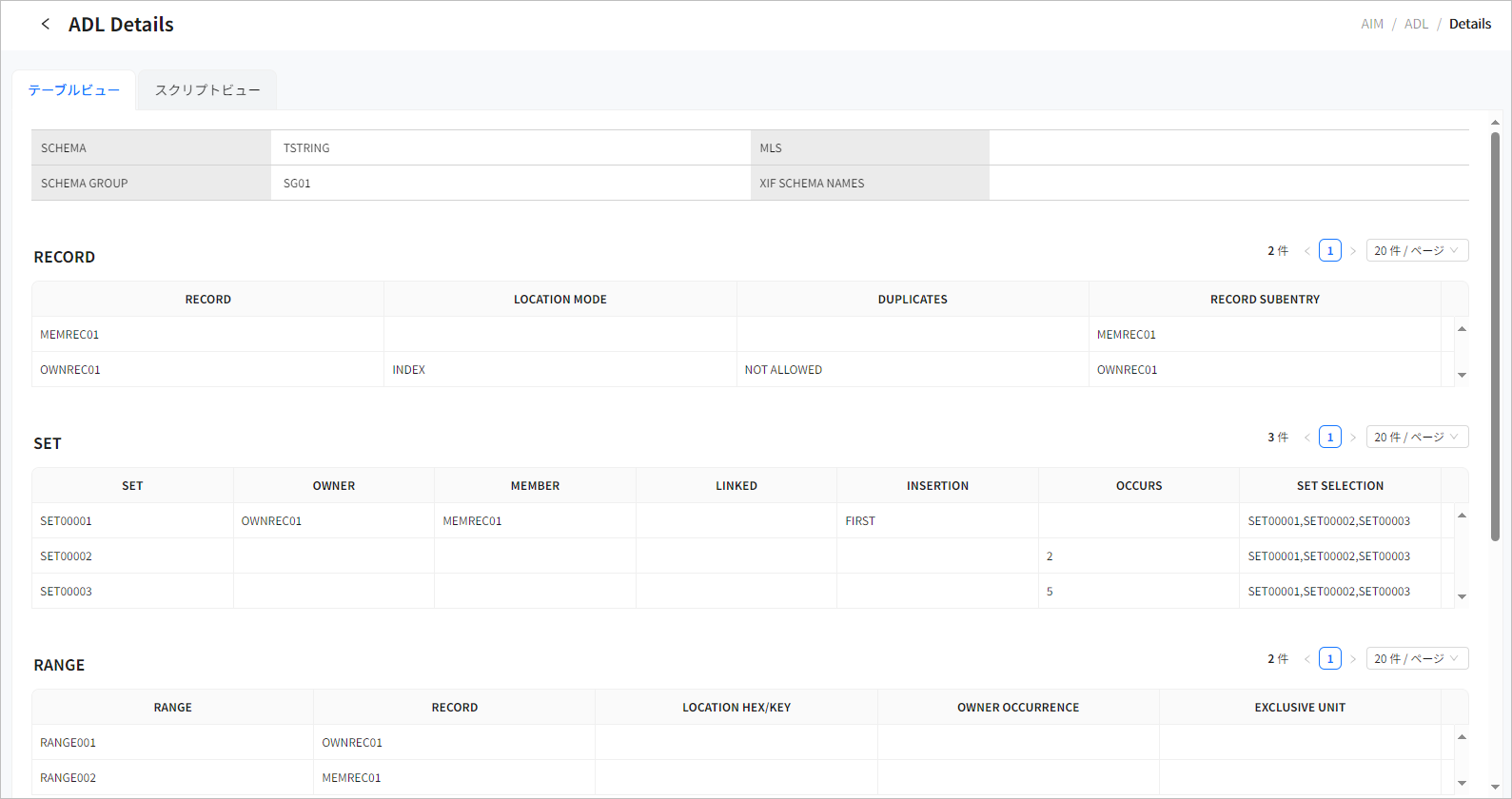Click the back arrow beside ADL Details
Viewport: 1512px width, 799px height.
(45, 24)
